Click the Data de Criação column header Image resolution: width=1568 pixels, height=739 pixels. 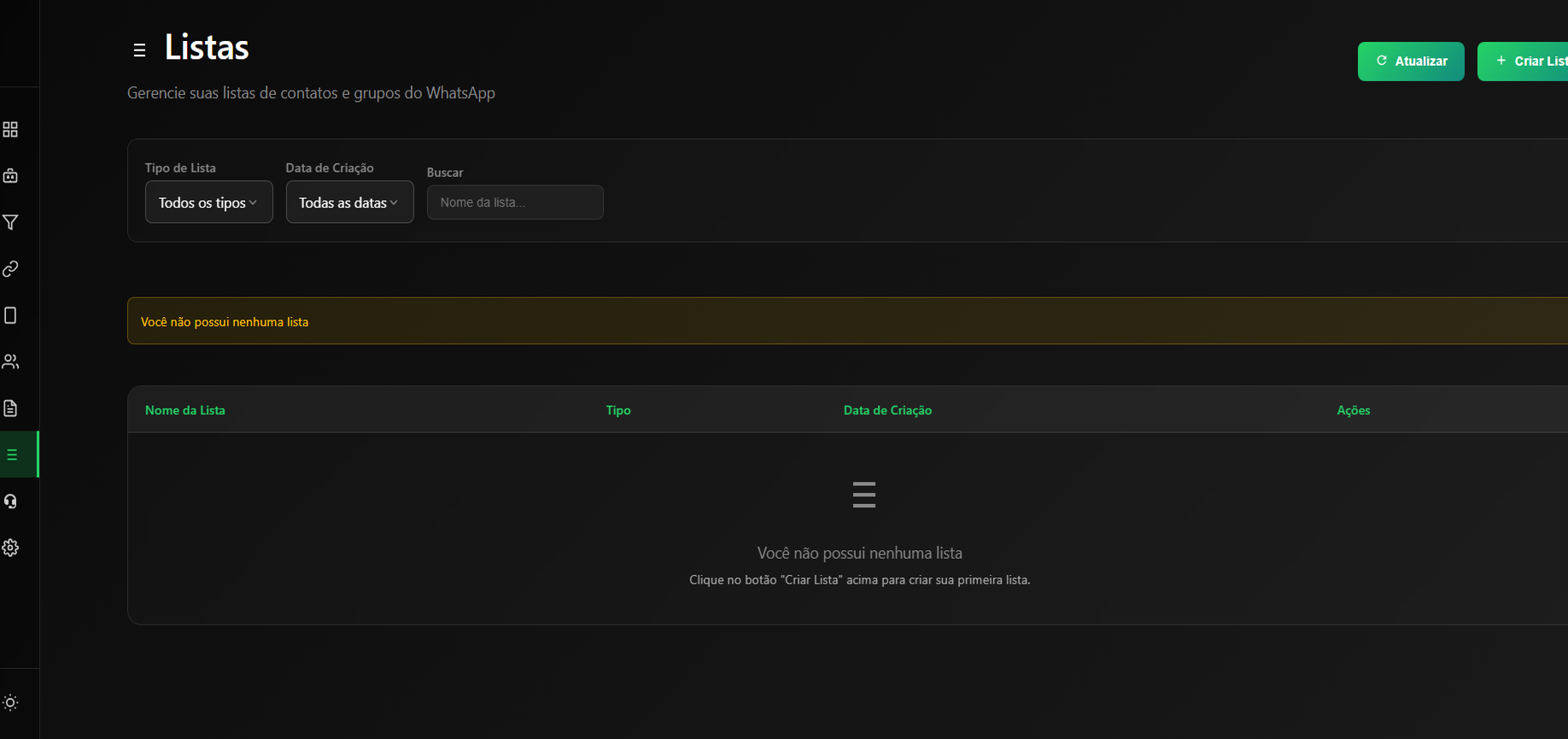point(887,410)
